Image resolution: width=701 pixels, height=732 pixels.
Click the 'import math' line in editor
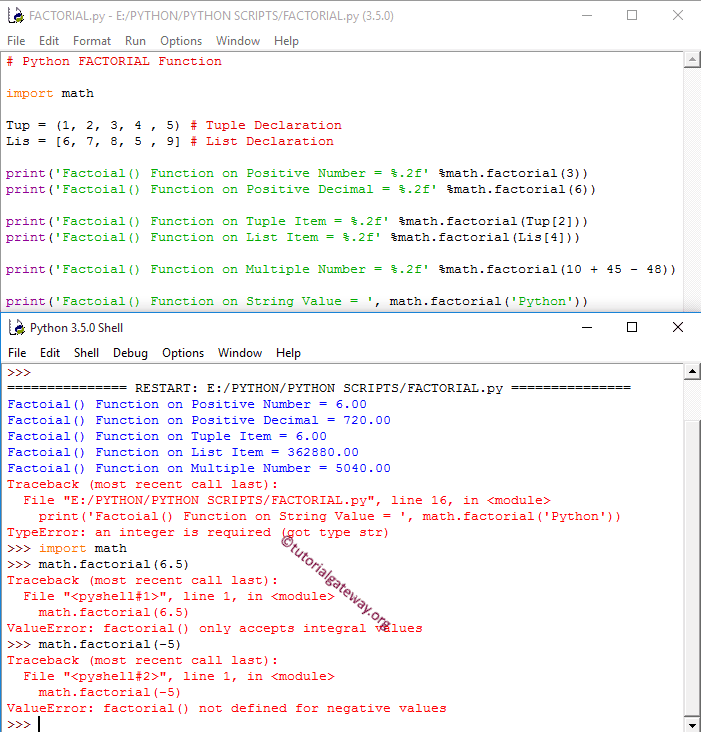50,93
